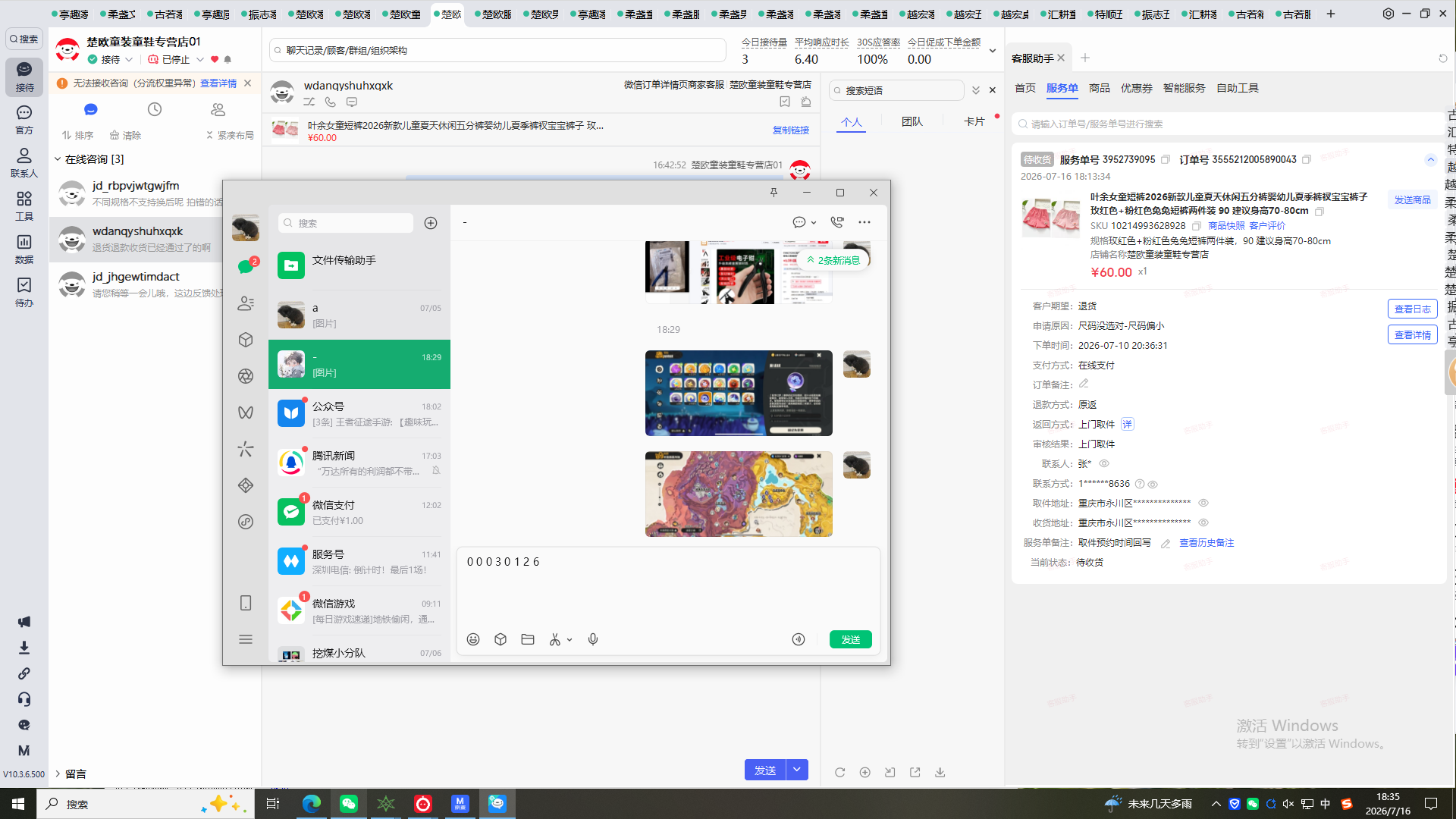Reveal the hidden contact name 张* with eye icon
The image size is (1456, 819).
click(1104, 463)
